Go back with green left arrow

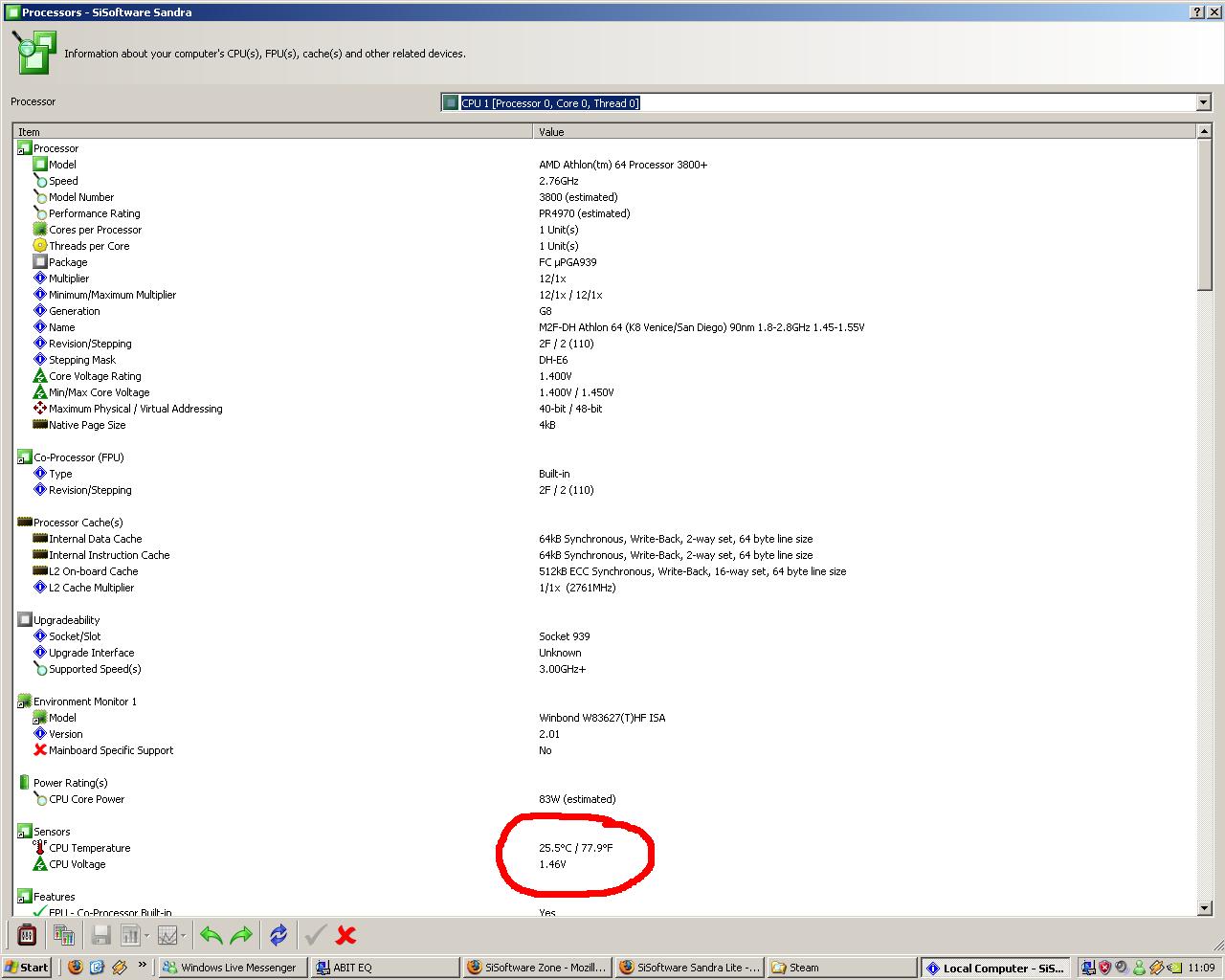point(212,935)
